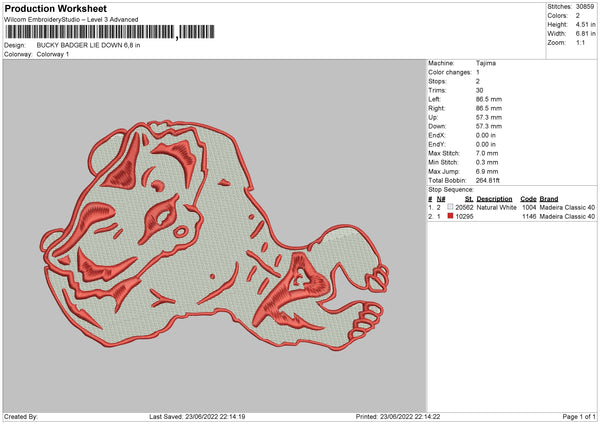Click the Left value 86.5 mm
The image size is (600, 424).
[x=489, y=99]
